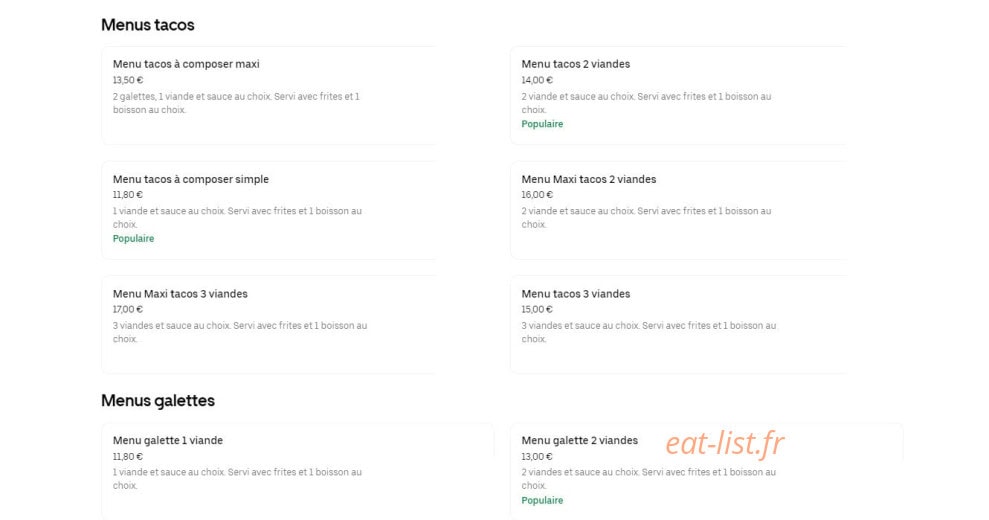This screenshot has height=520, width=989.
Task: Click the 13,50 € price label
Action: 128,80
